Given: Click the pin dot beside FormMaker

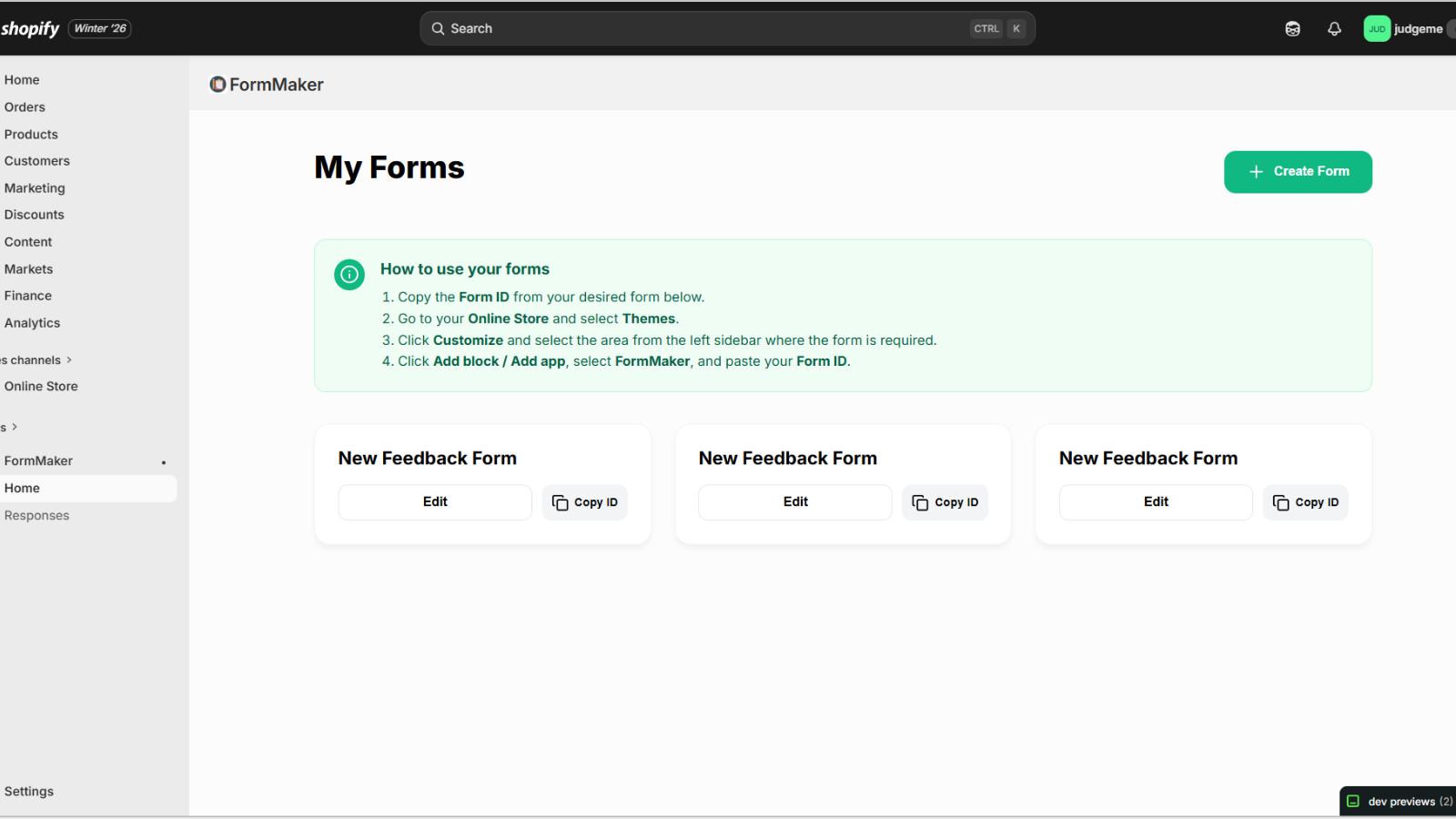Looking at the screenshot, I should click(x=164, y=462).
